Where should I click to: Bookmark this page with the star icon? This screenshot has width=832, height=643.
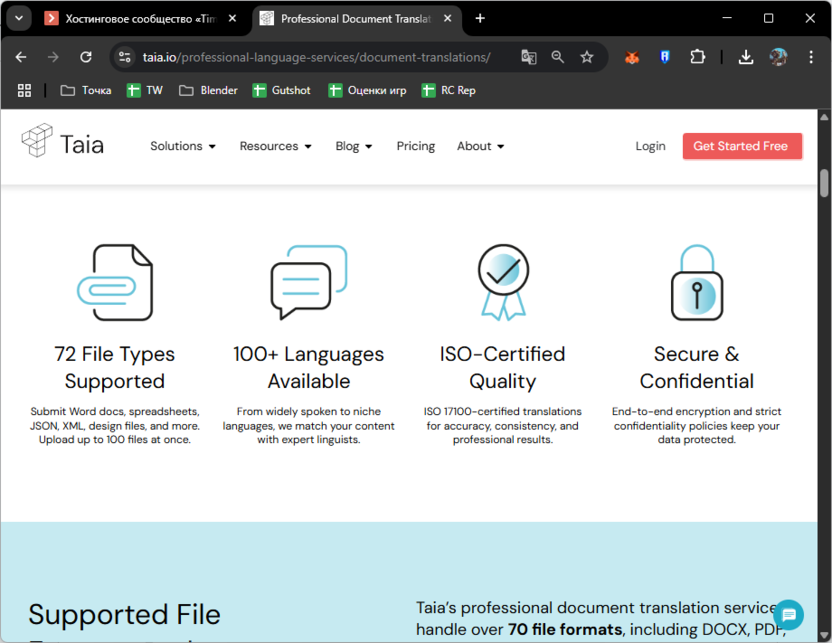pyautogui.click(x=587, y=57)
